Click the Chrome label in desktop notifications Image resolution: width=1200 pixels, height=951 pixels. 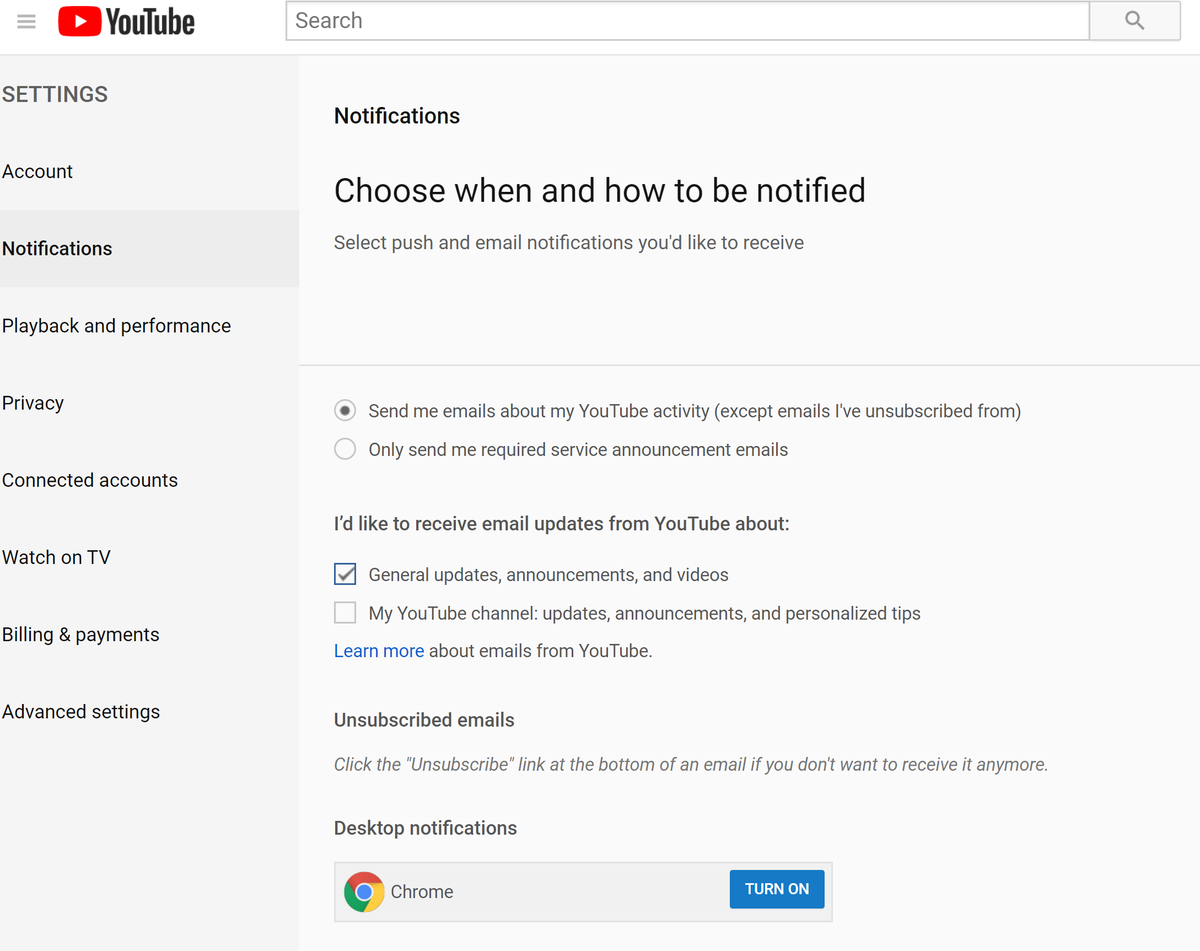(422, 892)
